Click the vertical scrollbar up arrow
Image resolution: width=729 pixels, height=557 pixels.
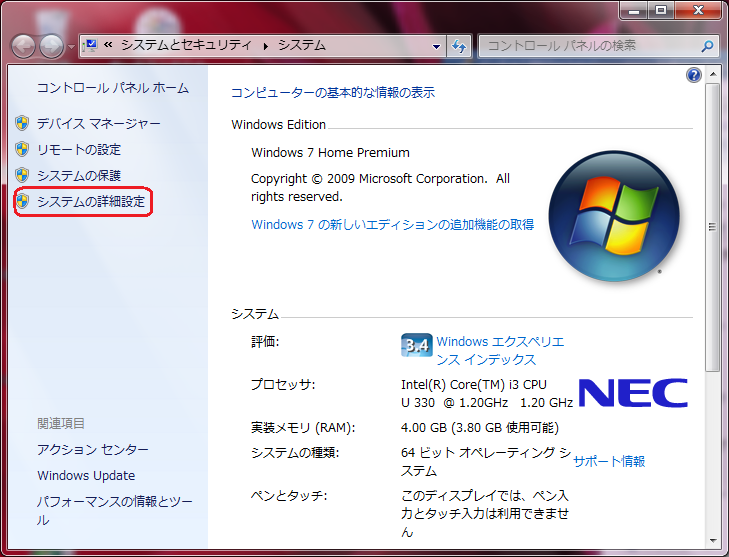coord(713,74)
